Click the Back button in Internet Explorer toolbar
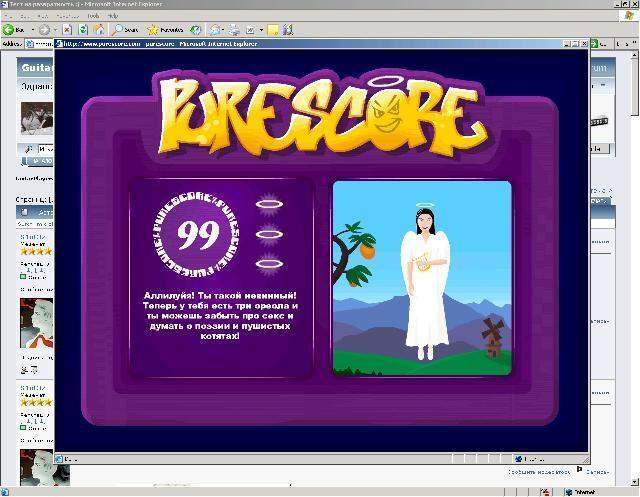This screenshot has width=640, height=497. coord(13,30)
